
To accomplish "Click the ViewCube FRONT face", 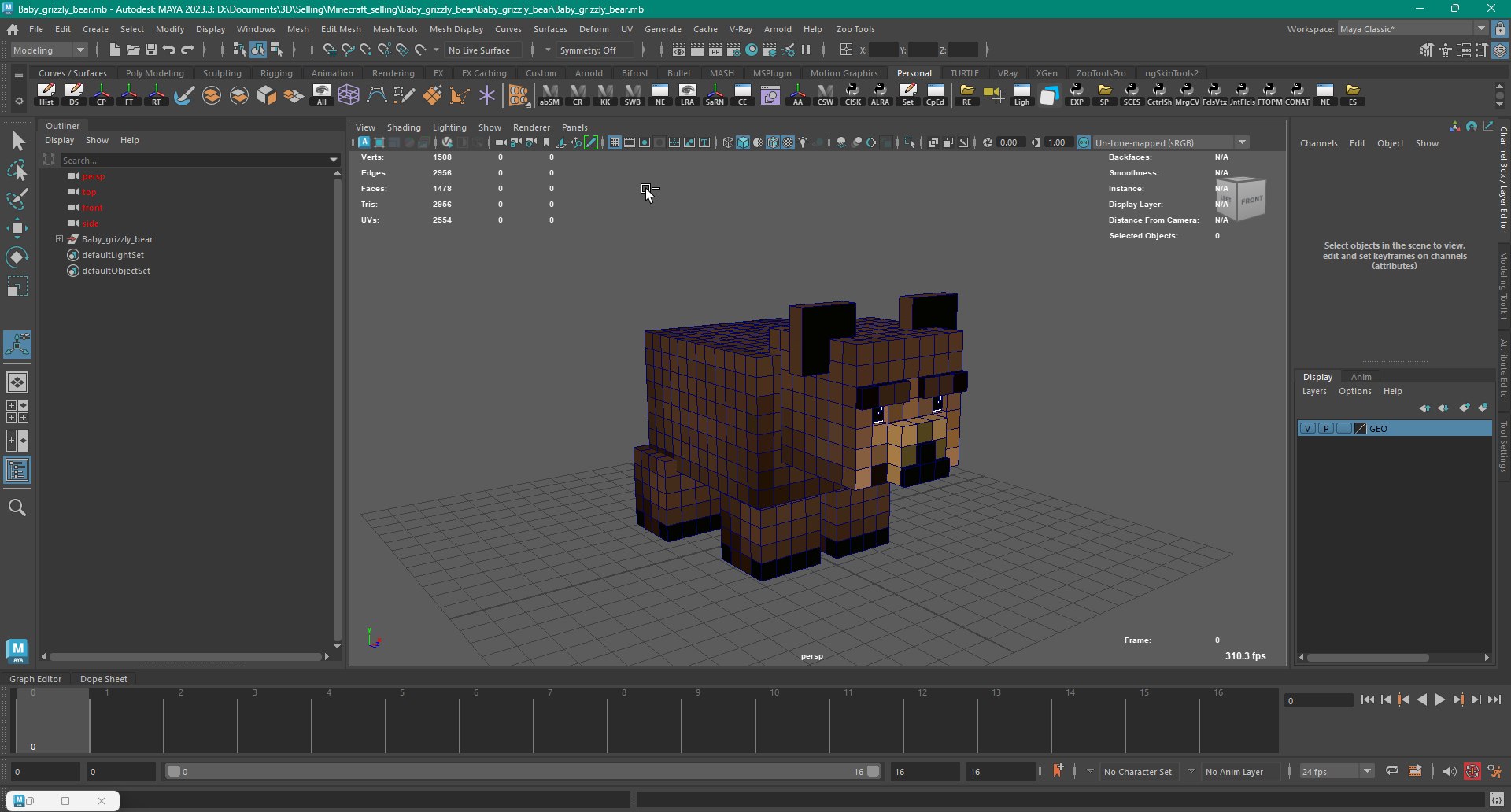I will pos(1251,200).
